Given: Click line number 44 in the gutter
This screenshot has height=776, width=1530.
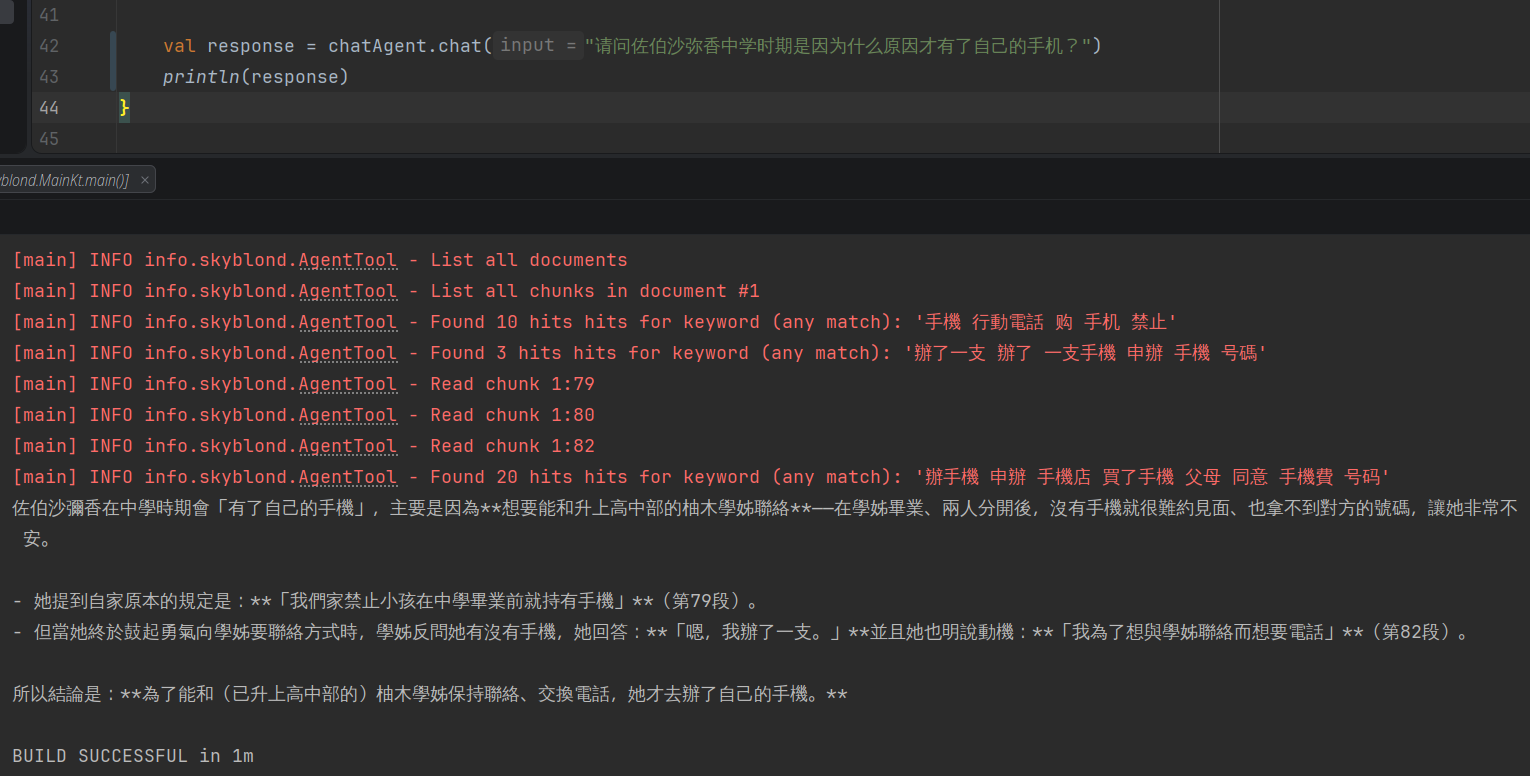Looking at the screenshot, I should pos(48,108).
